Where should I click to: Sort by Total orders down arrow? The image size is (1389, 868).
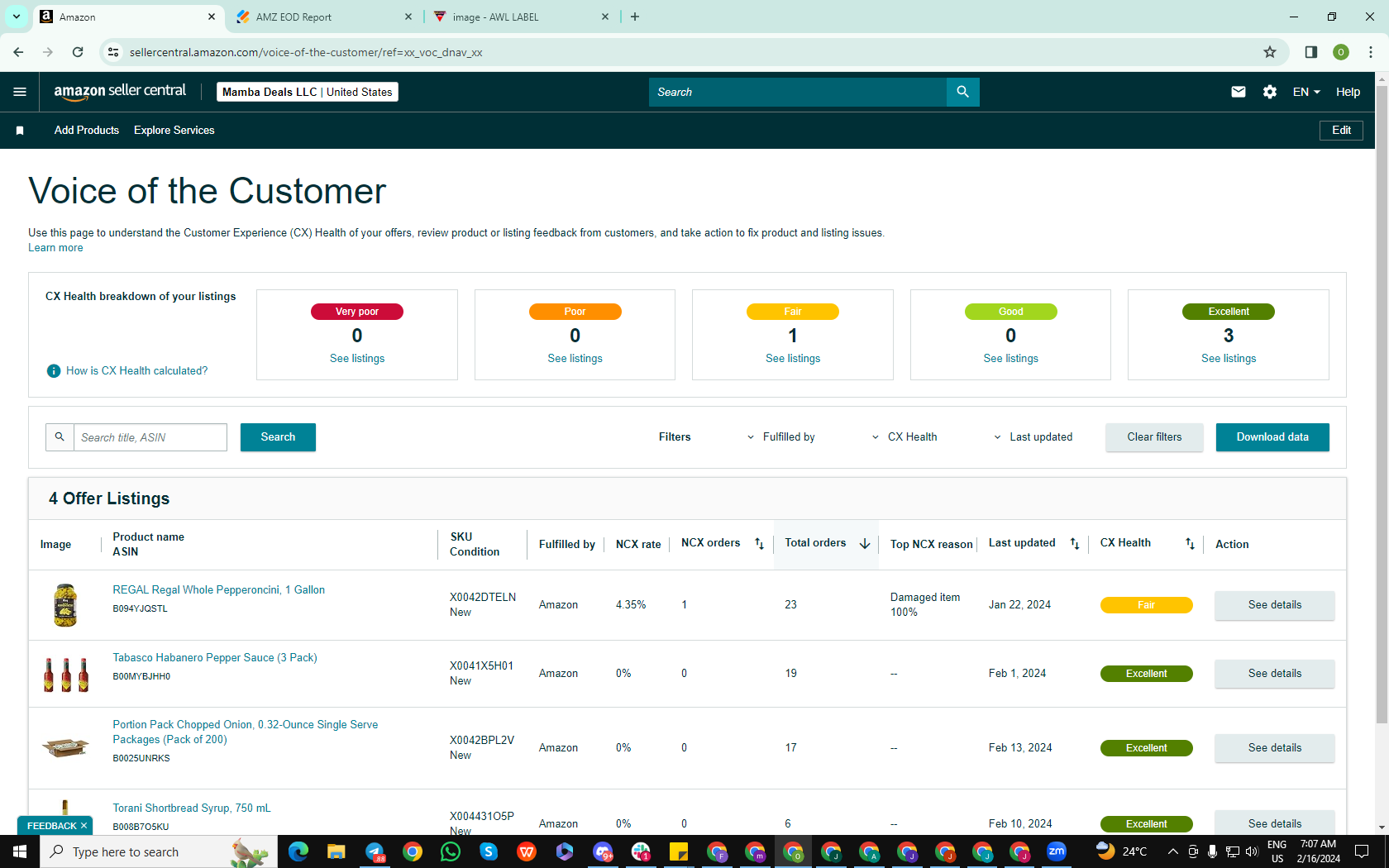point(865,543)
